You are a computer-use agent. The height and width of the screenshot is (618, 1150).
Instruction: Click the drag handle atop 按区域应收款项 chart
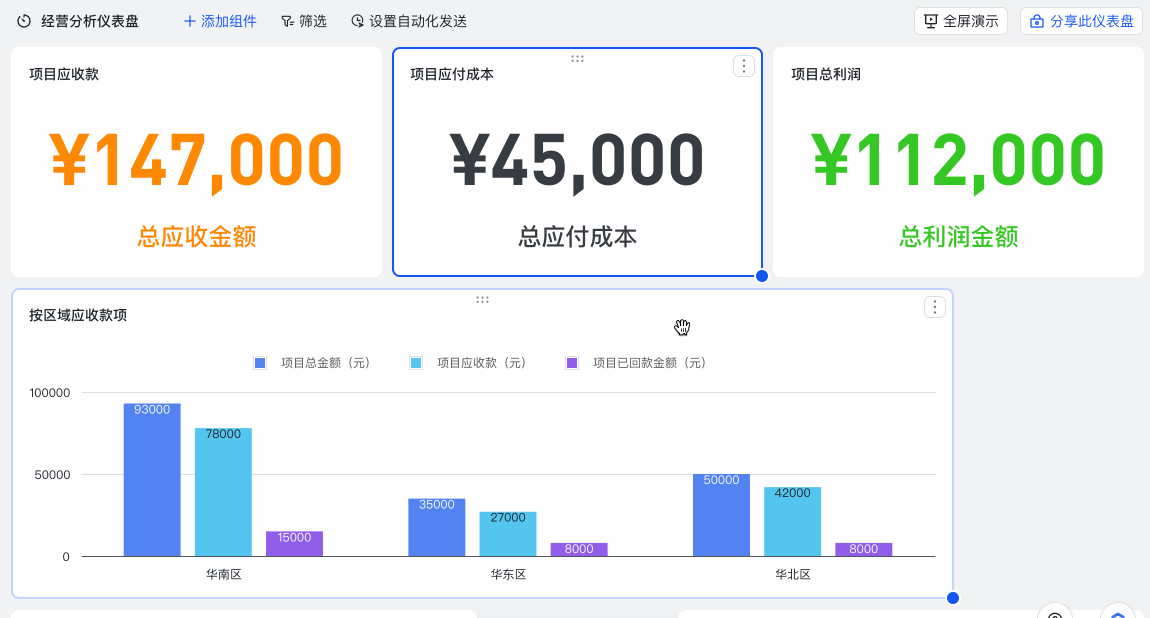tap(482, 300)
